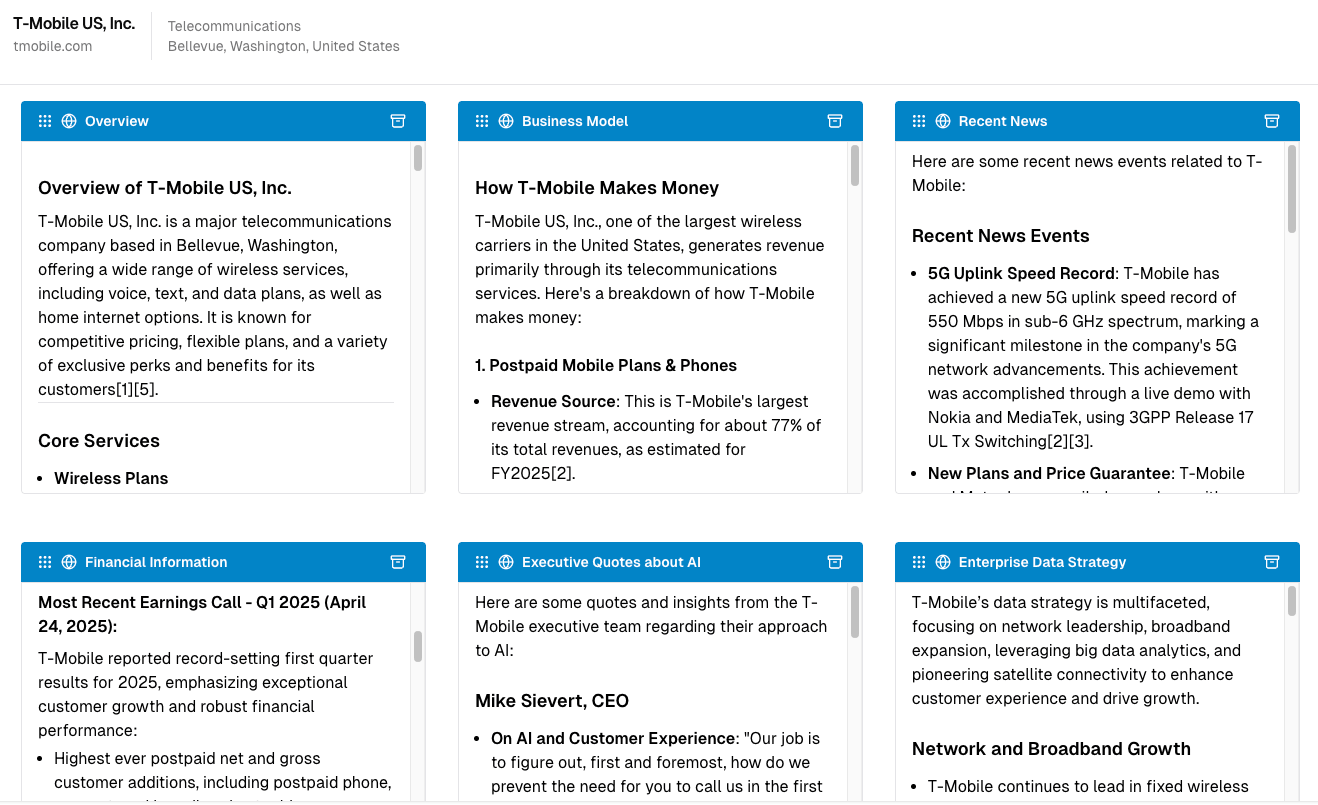Screen dimensions: 1318x805
Task: Click the Recent News Events heading
Action: (1001, 236)
